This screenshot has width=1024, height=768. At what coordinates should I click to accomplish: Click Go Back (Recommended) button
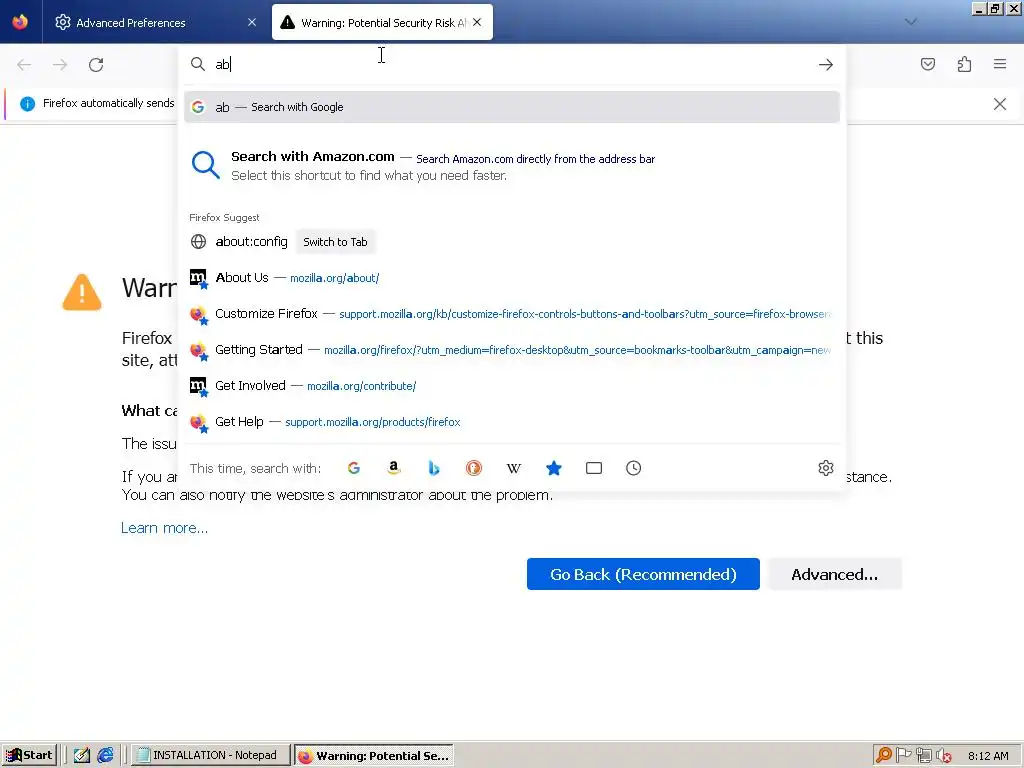pos(643,574)
